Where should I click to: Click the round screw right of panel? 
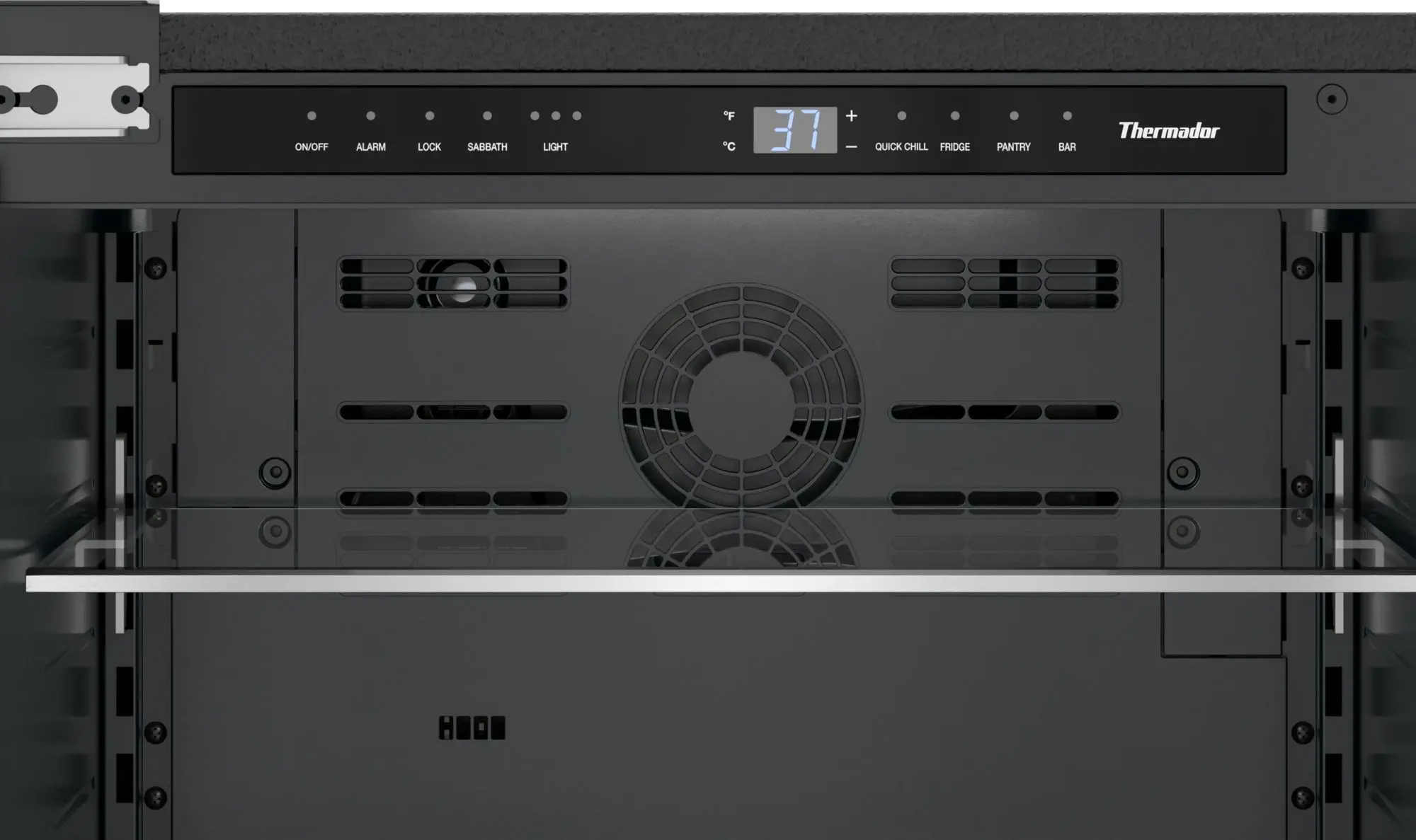tap(1331, 100)
